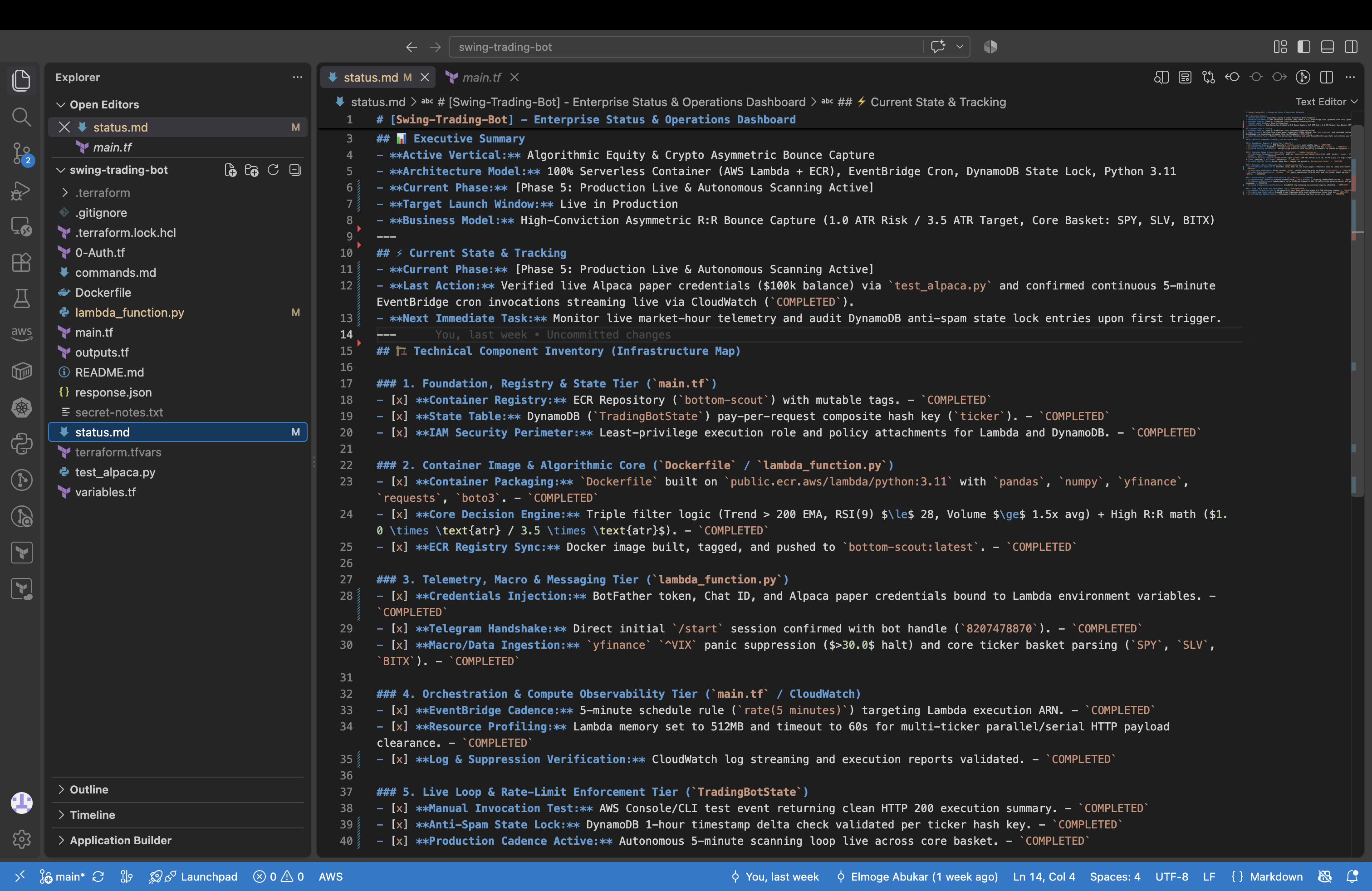Screen dimensions: 1372x891
Task: Toggle primary side bar visibility
Action: click(x=1303, y=47)
